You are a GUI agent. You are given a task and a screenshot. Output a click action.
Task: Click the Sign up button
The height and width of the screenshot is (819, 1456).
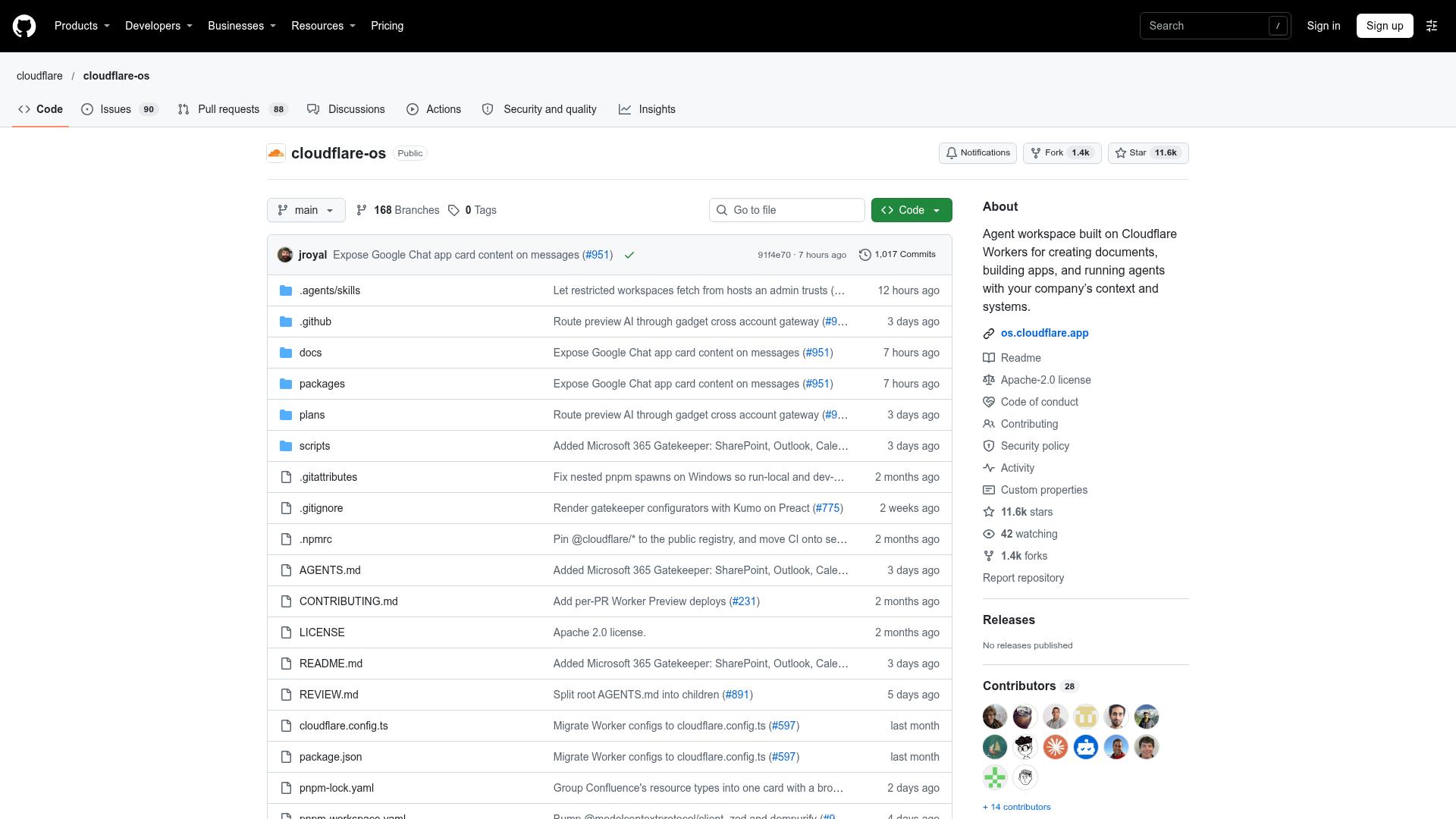click(1385, 26)
